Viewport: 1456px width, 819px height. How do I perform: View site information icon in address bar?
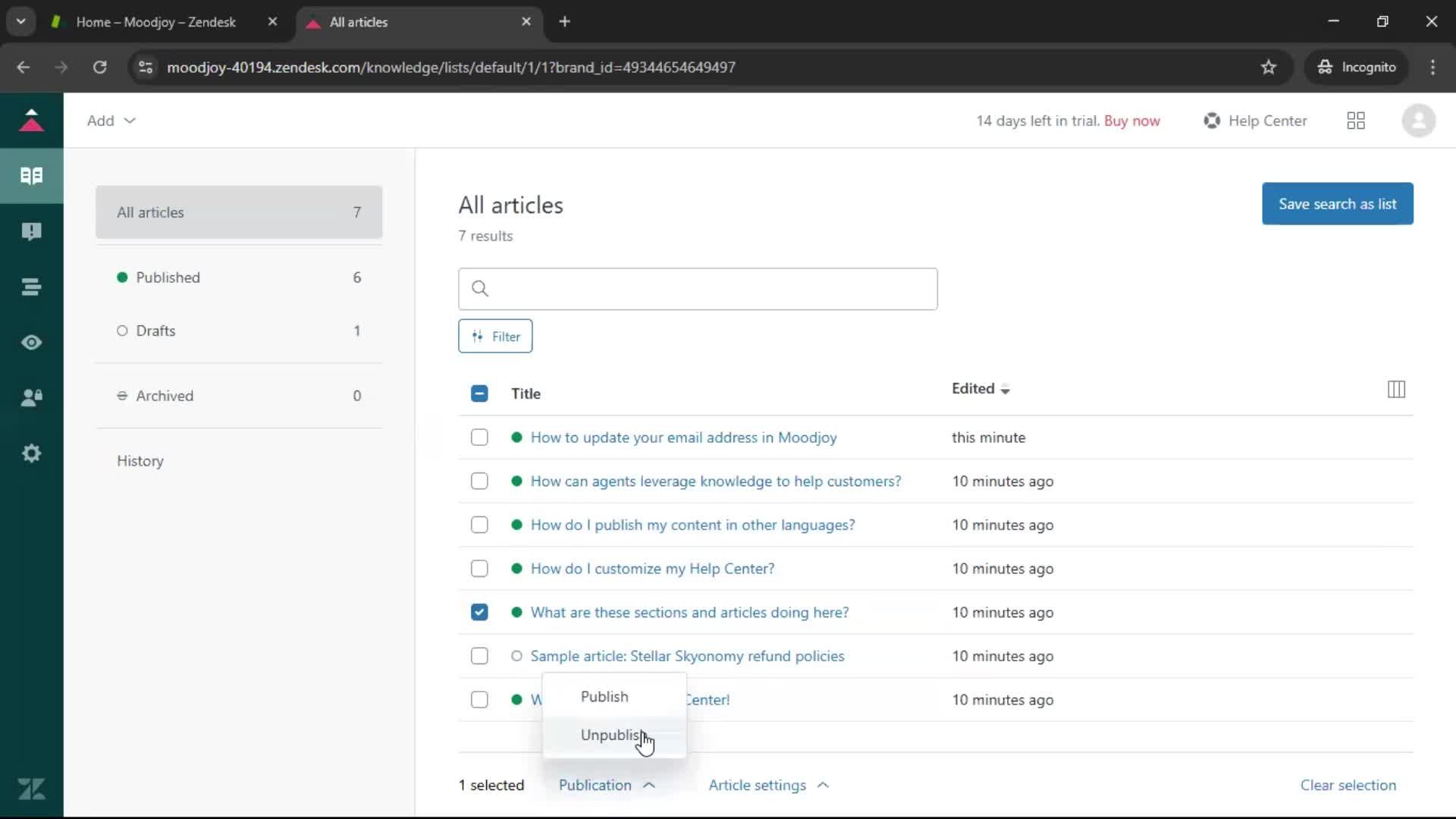(x=146, y=67)
